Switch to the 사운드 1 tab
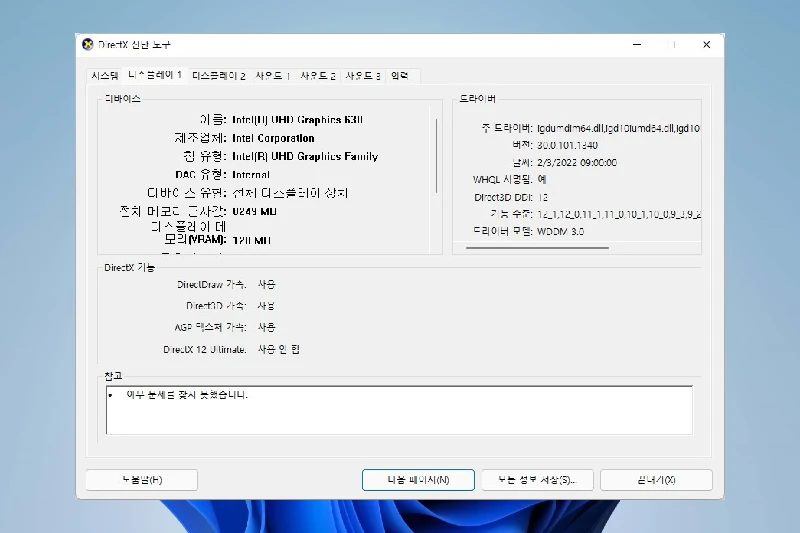The height and width of the screenshot is (533, 800). pyautogui.click(x=272, y=76)
